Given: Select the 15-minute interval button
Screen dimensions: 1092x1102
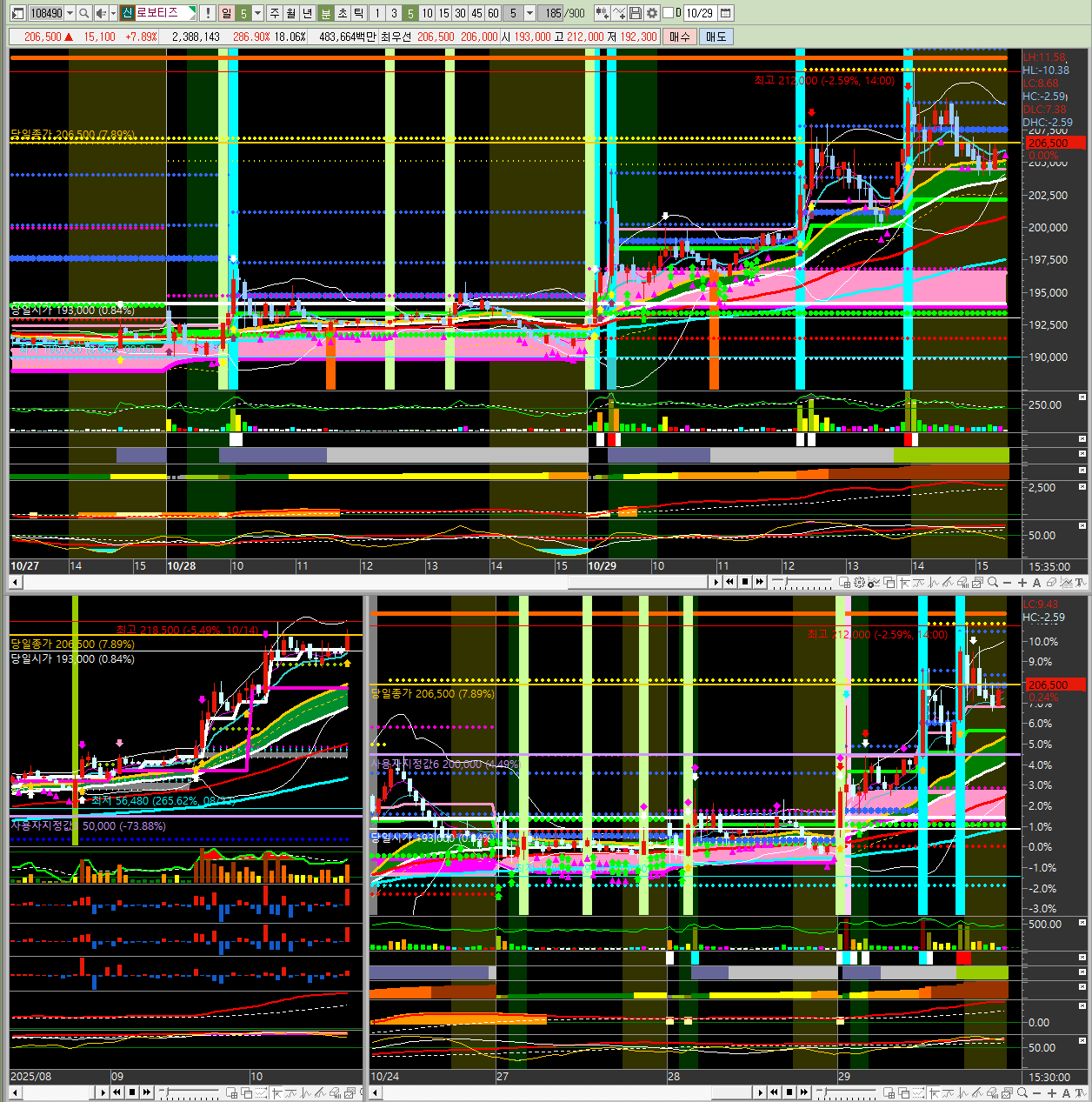Looking at the screenshot, I should click(443, 13).
